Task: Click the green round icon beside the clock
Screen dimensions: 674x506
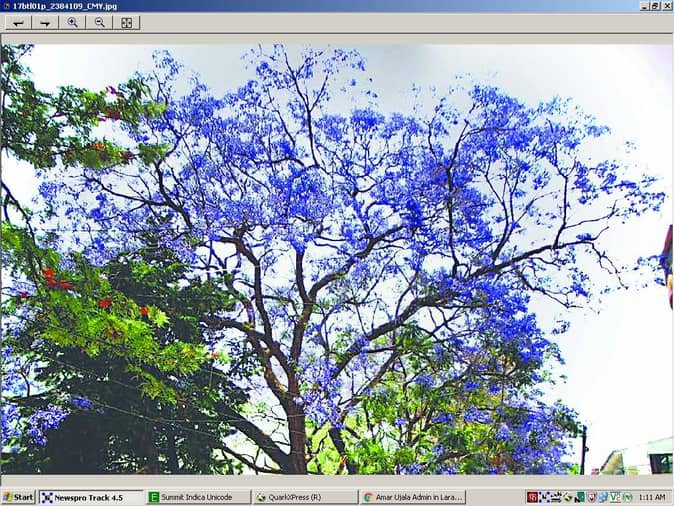Action: 628,497
